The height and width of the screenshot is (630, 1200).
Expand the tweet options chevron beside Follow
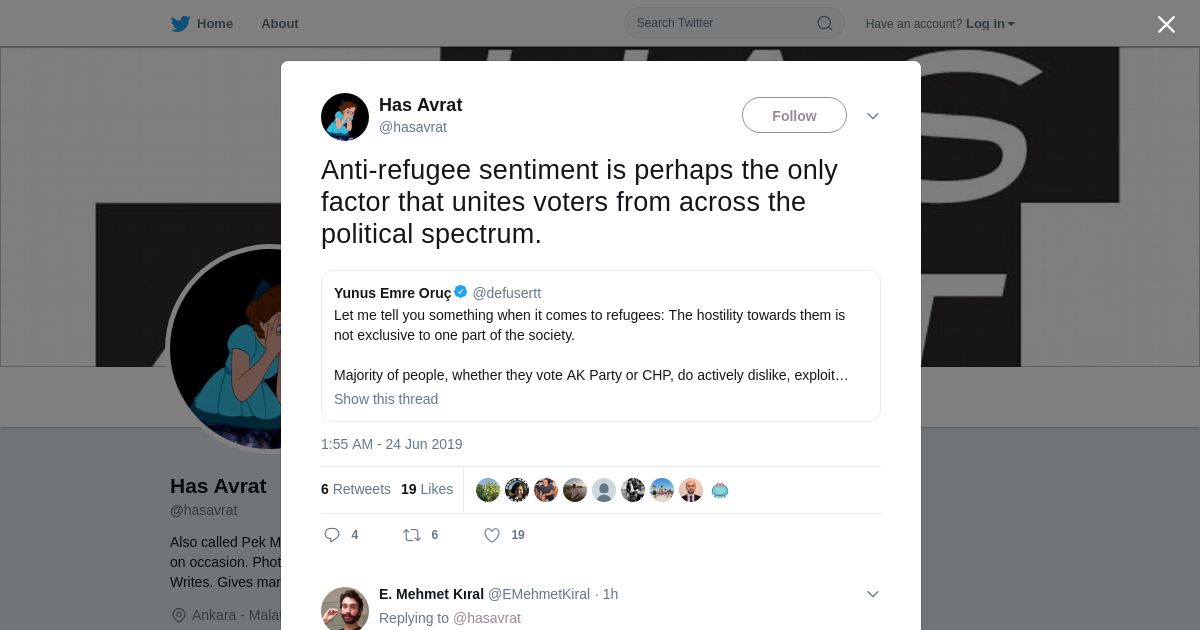[x=873, y=116]
